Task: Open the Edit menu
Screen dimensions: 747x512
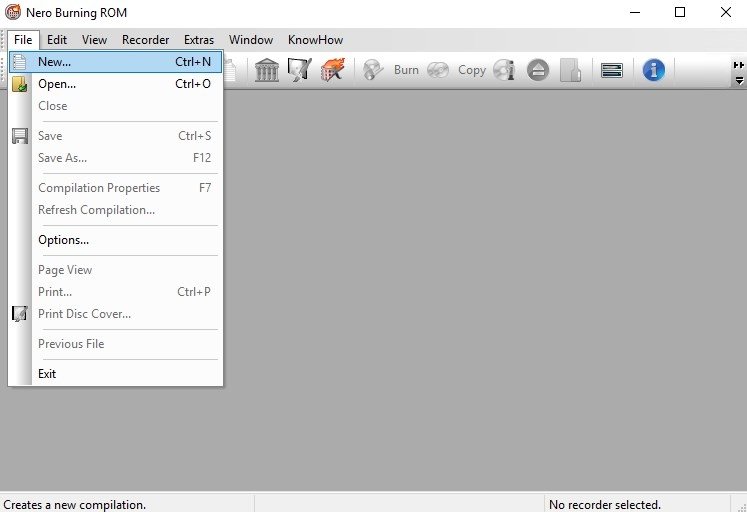Action: 57,40
